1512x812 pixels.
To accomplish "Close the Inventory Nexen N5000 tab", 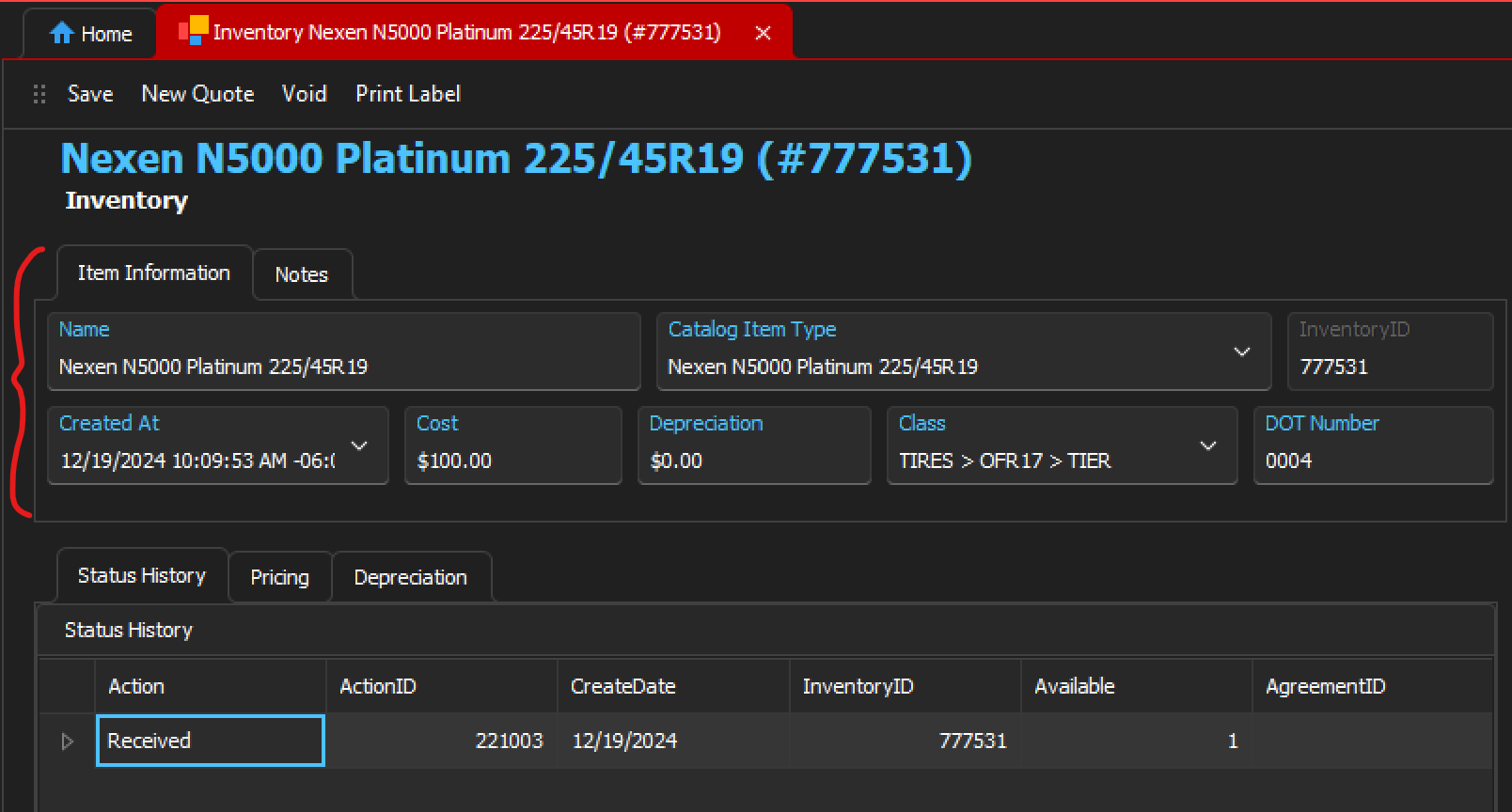I will tap(764, 33).
